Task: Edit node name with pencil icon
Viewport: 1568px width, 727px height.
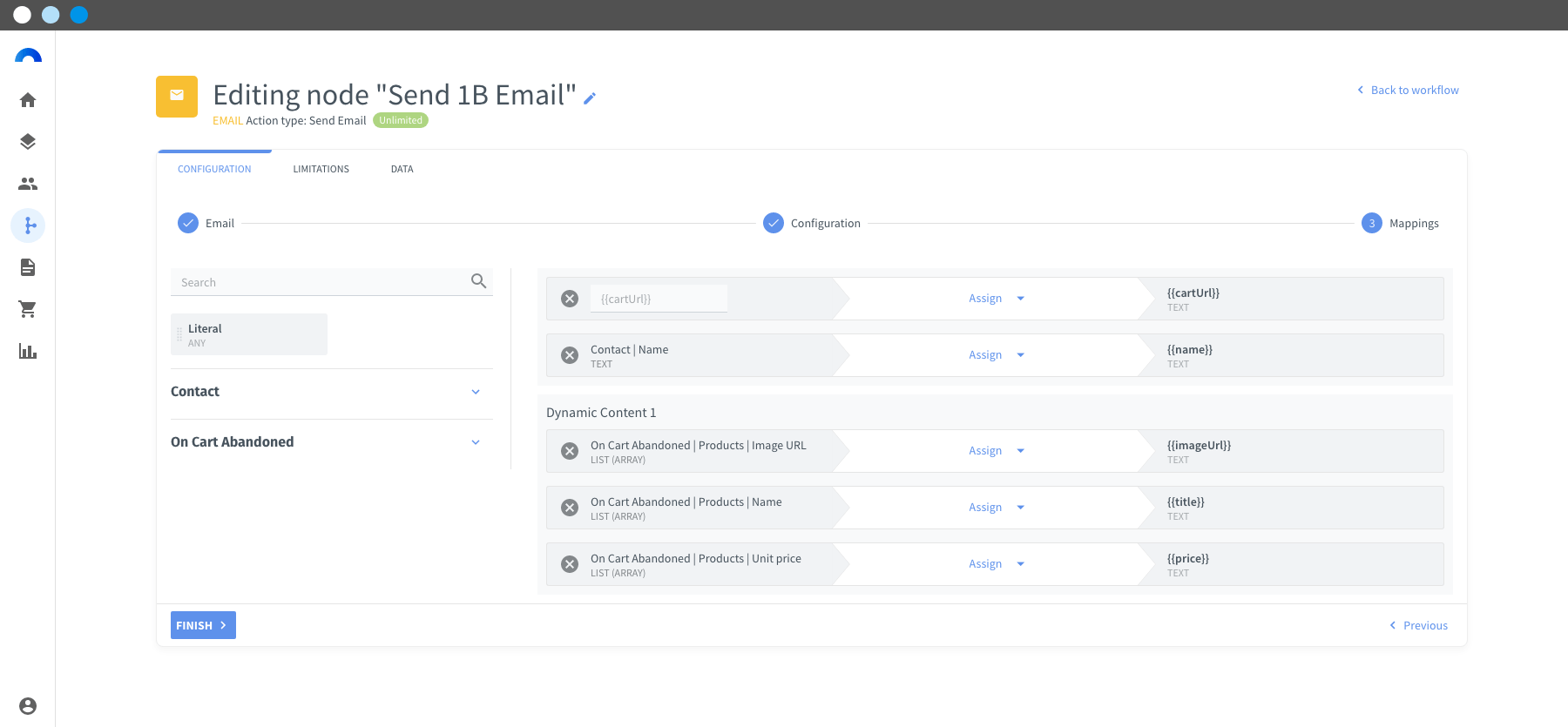Action: tap(590, 98)
